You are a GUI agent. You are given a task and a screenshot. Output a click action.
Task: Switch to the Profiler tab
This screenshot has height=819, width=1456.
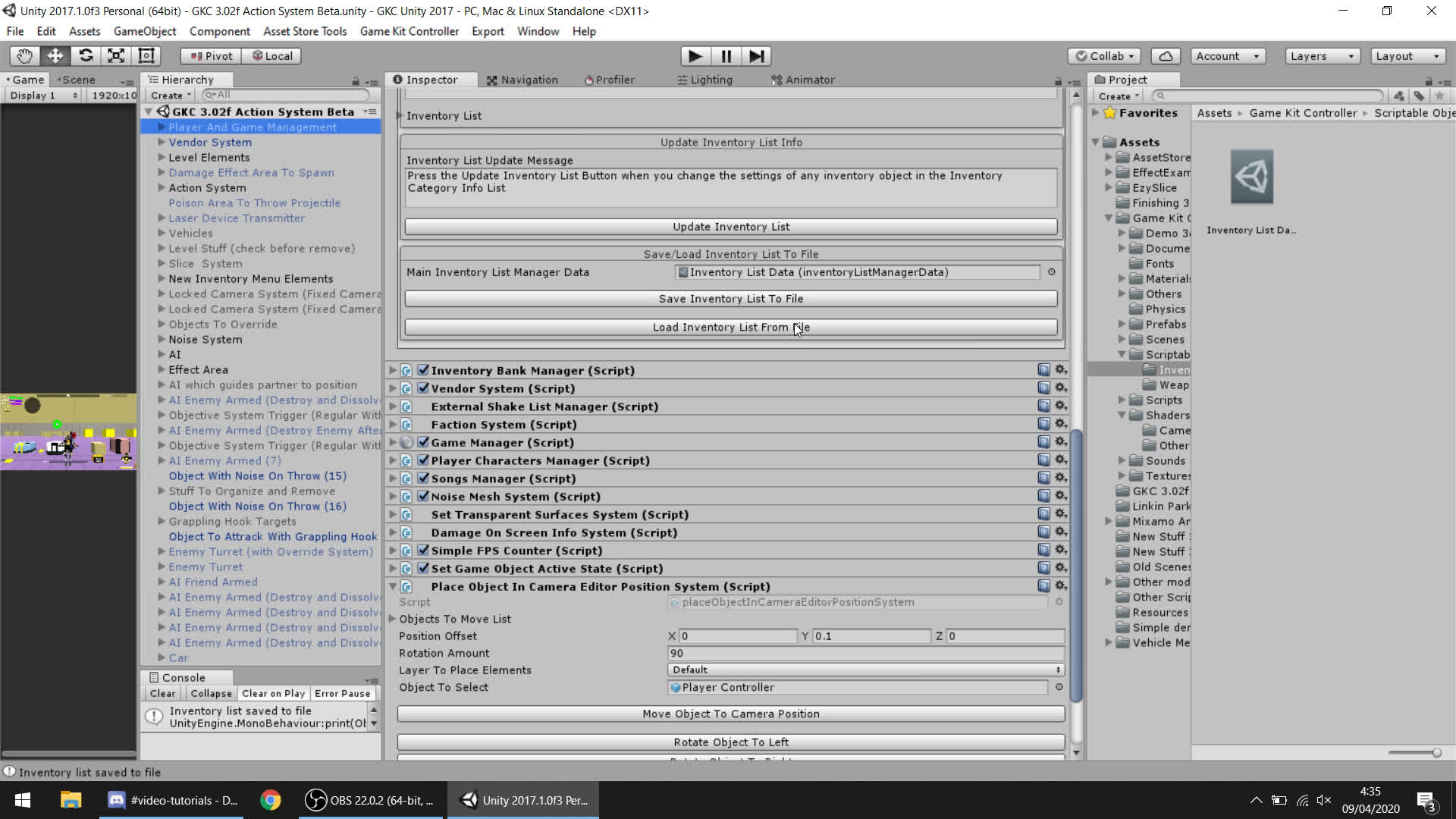pyautogui.click(x=609, y=80)
